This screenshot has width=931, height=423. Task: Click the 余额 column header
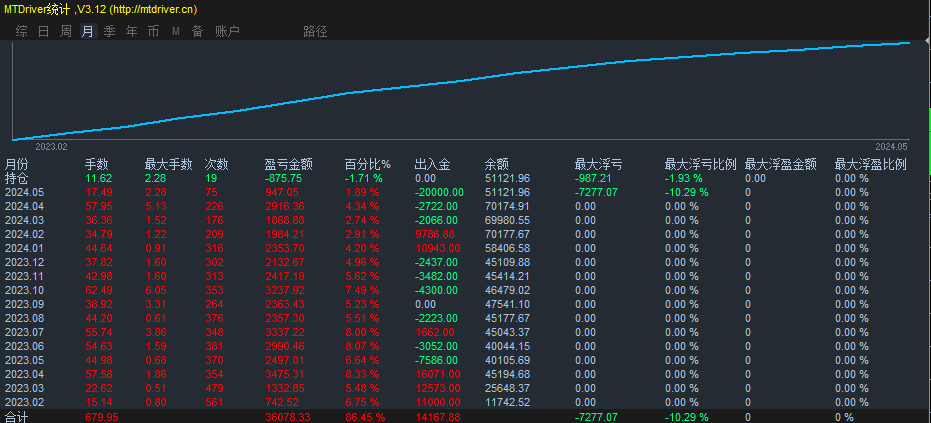(x=497, y=165)
